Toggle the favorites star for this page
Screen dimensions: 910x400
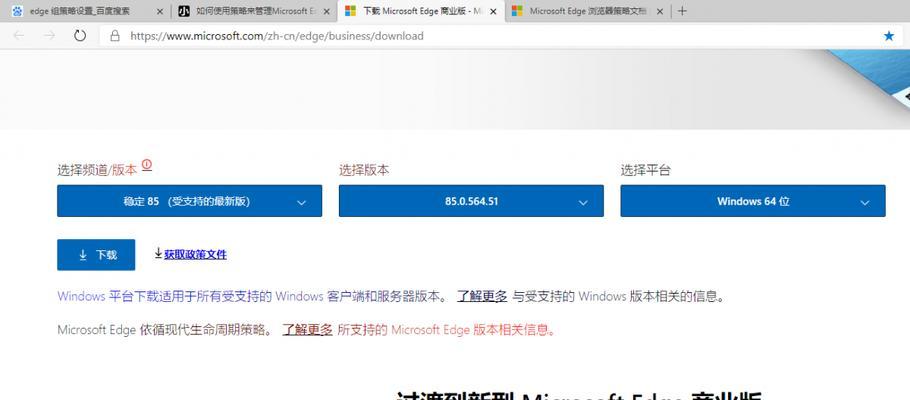pyautogui.click(x=889, y=36)
